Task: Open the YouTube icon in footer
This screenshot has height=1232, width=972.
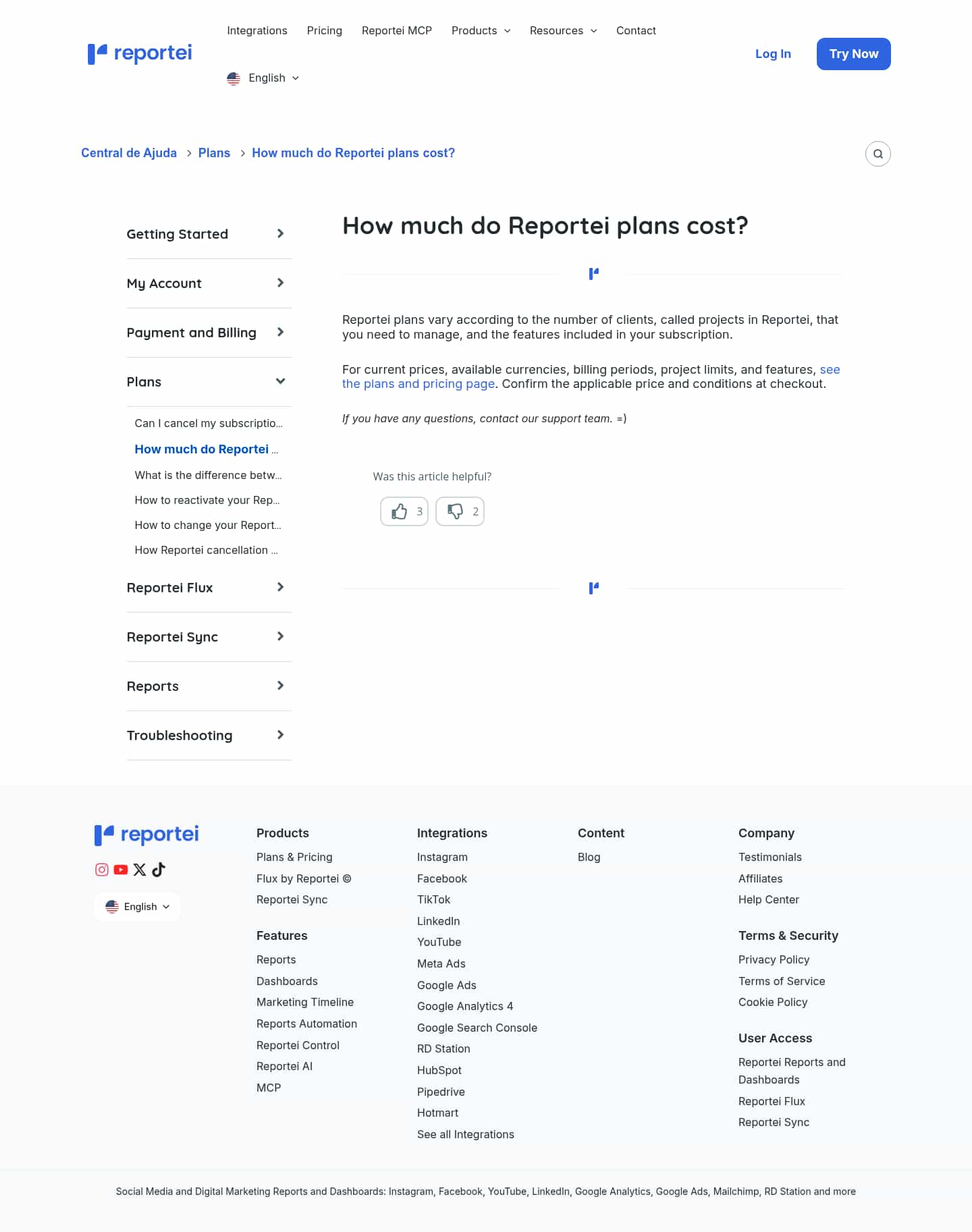Action: (x=121, y=870)
